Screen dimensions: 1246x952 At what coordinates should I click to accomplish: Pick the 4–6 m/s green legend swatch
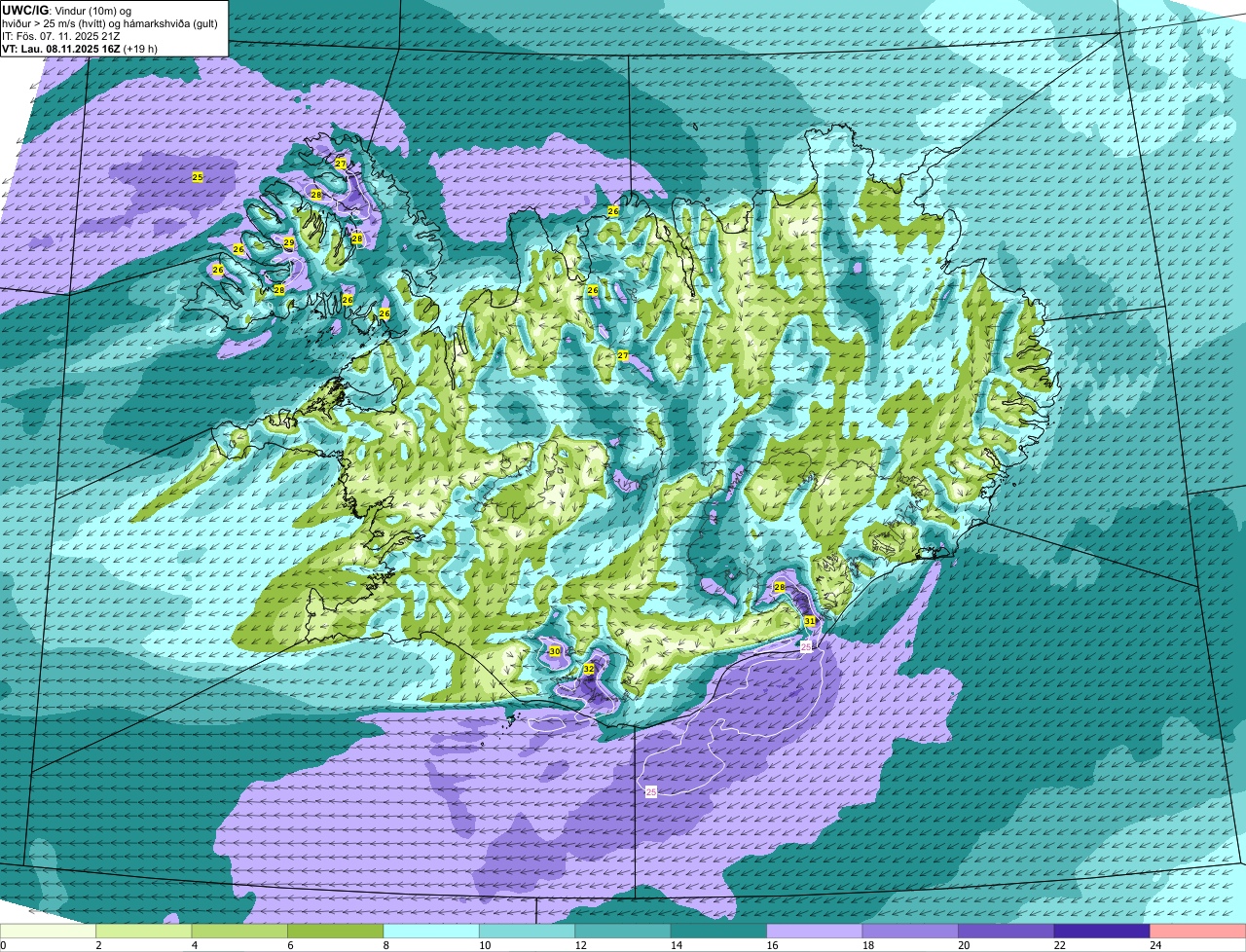[x=239, y=932]
